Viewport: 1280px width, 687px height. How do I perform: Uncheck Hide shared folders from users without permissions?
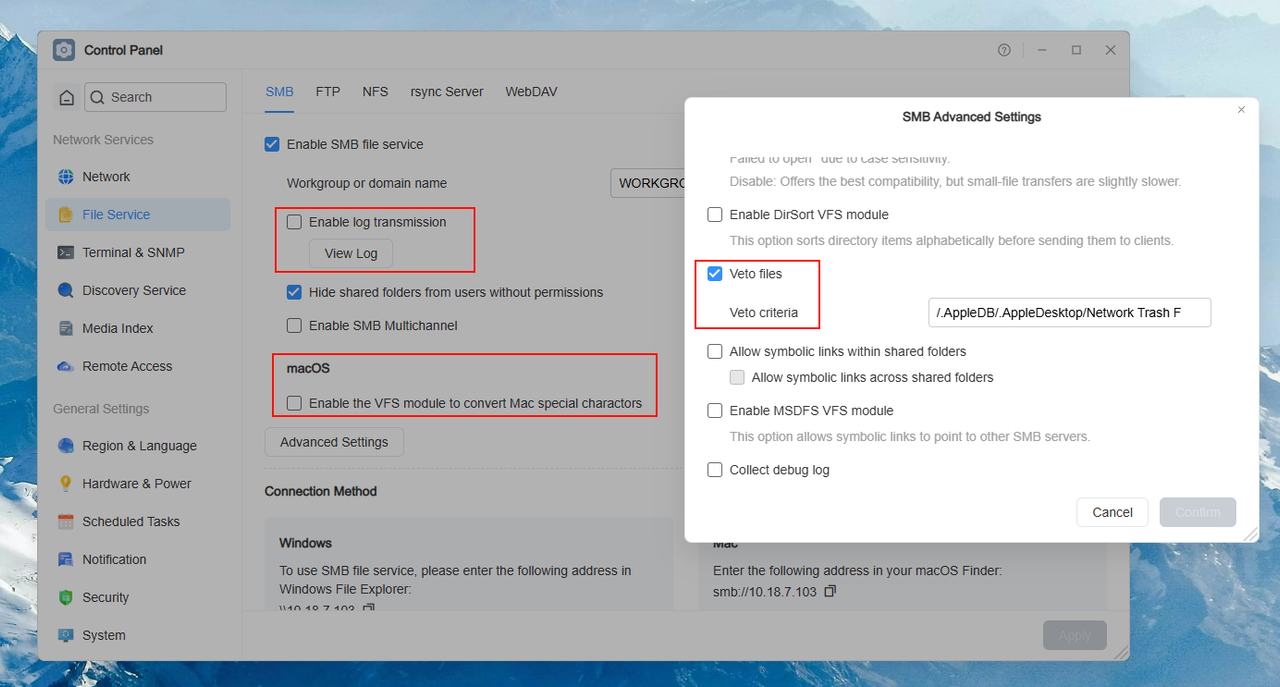pos(294,293)
